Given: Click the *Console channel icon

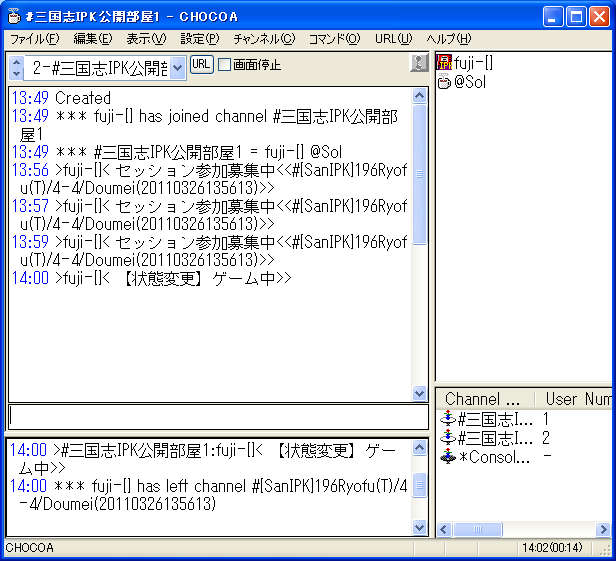Looking at the screenshot, I should click(447, 457).
